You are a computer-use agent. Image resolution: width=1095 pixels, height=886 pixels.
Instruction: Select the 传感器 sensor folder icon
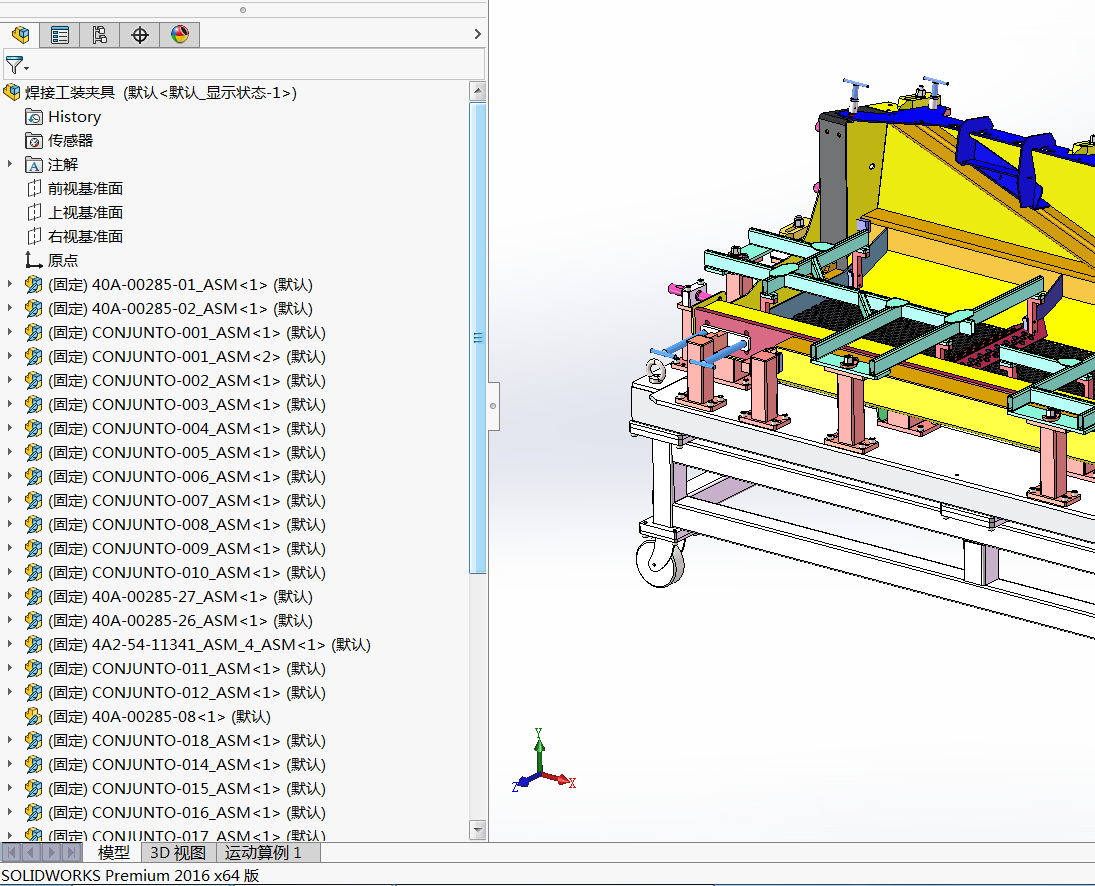coord(34,140)
